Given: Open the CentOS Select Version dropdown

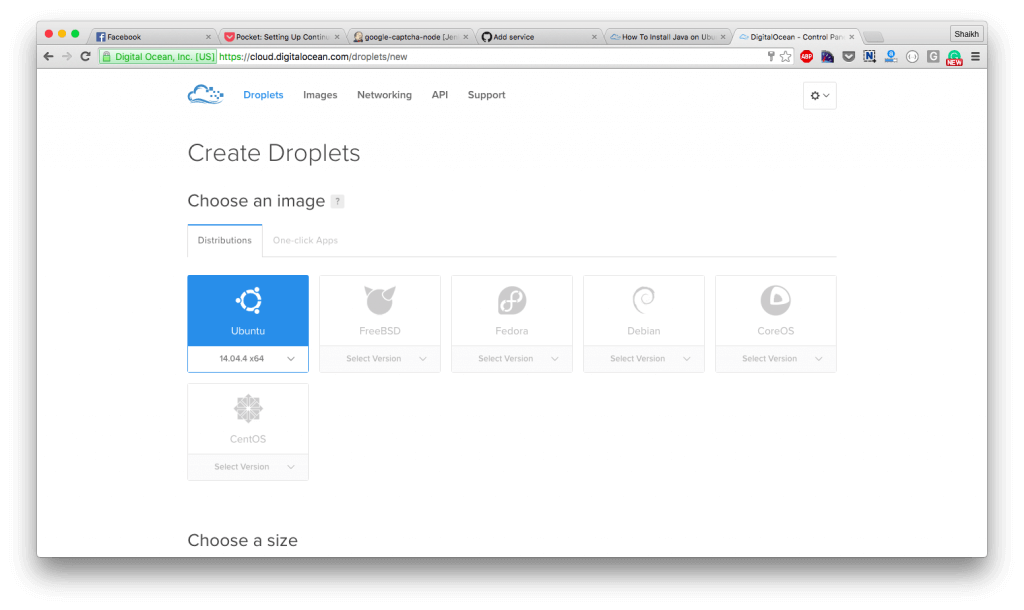Looking at the screenshot, I should pyautogui.click(x=247, y=466).
